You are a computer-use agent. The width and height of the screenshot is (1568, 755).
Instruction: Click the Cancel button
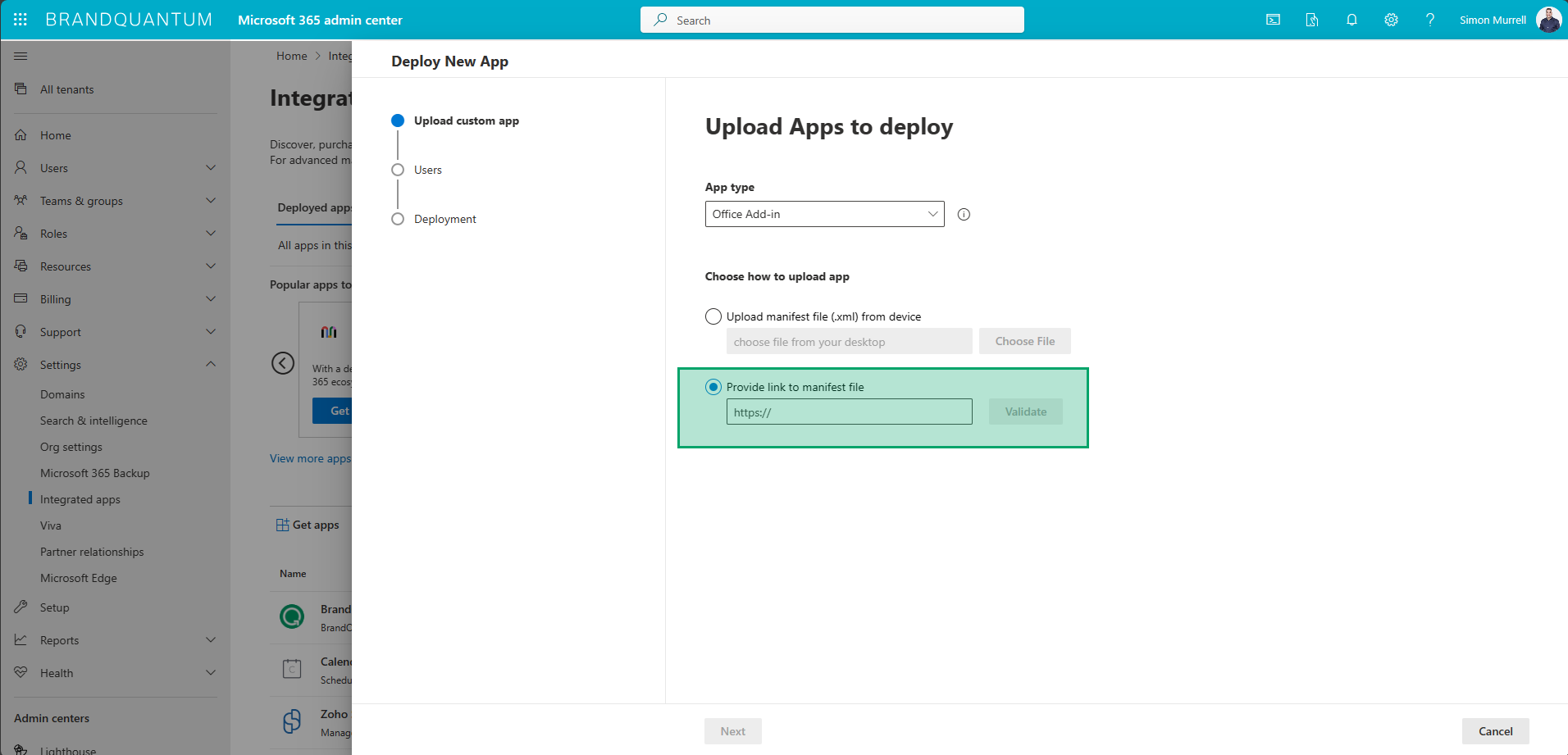click(x=1496, y=731)
